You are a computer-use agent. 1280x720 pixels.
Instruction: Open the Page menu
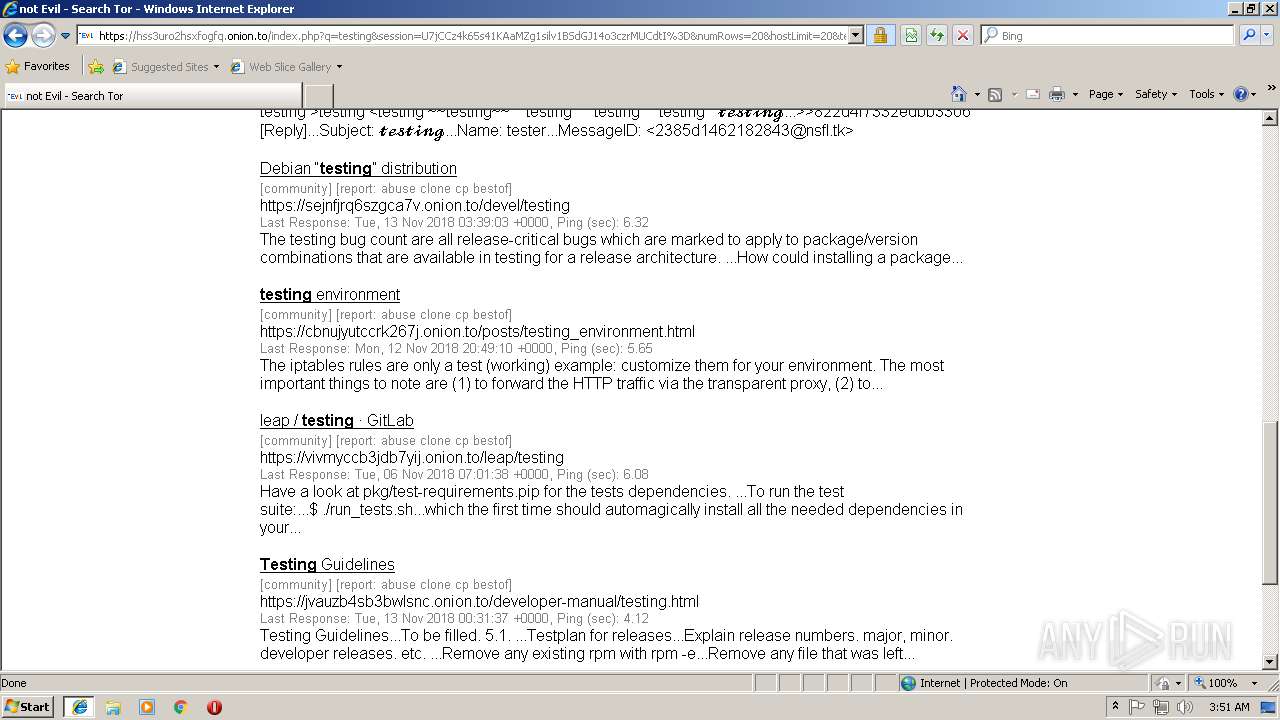point(1106,94)
